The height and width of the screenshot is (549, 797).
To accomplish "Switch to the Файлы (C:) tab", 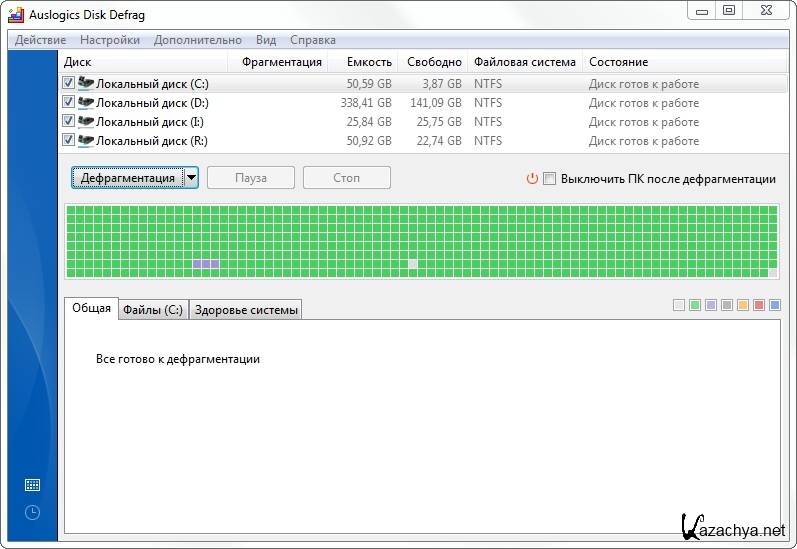I will click(x=152, y=310).
